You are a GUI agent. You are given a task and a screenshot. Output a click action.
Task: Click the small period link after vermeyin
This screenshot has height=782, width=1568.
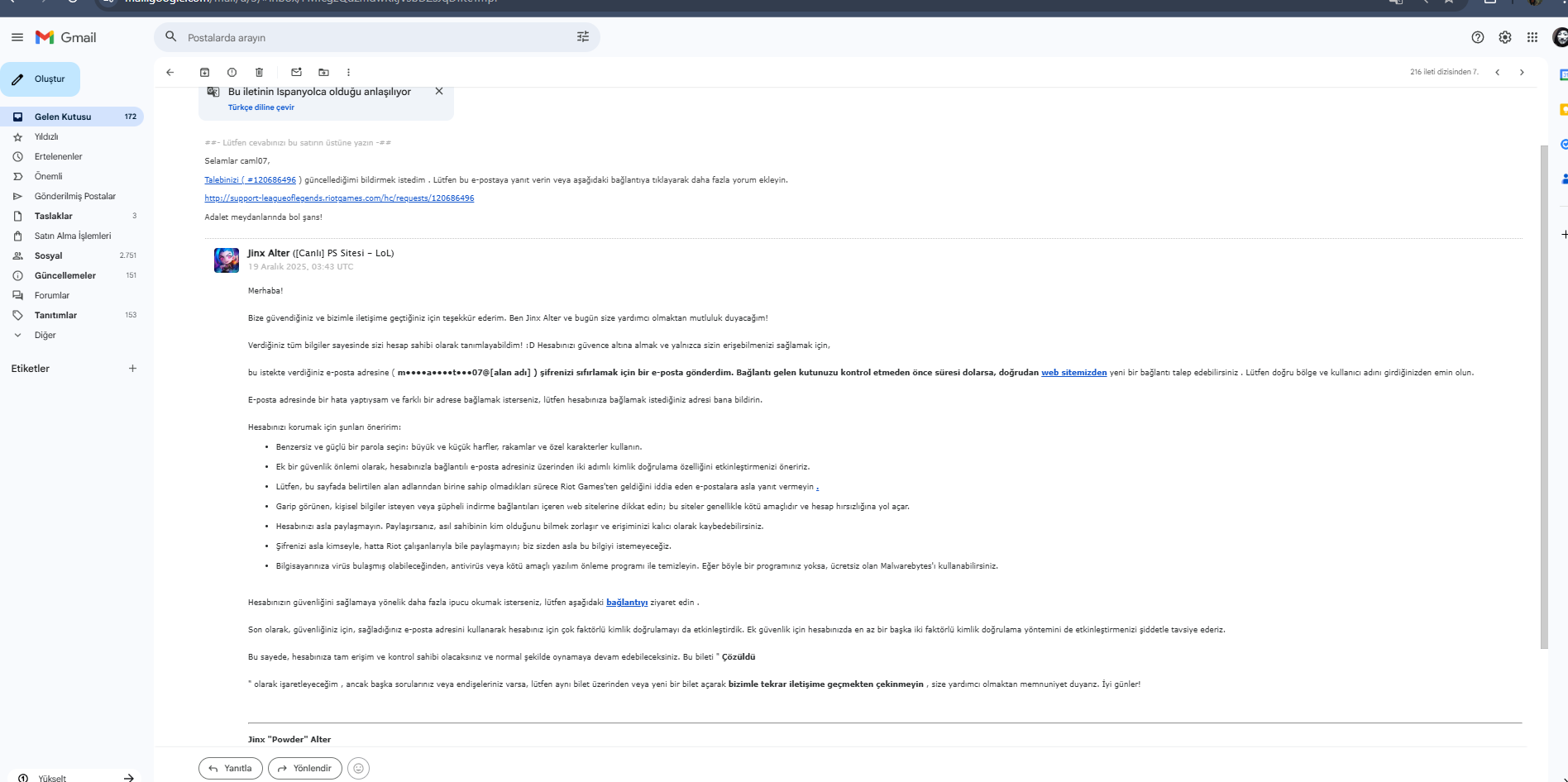coord(817,487)
